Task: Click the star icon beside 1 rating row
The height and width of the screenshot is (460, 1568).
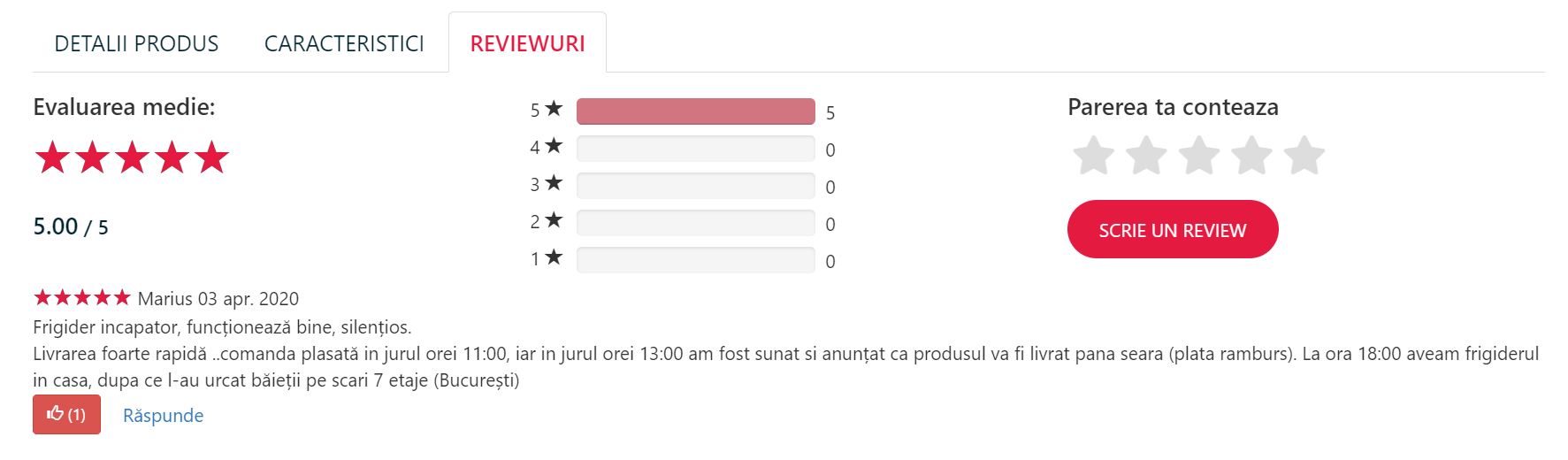Action: click(x=554, y=257)
